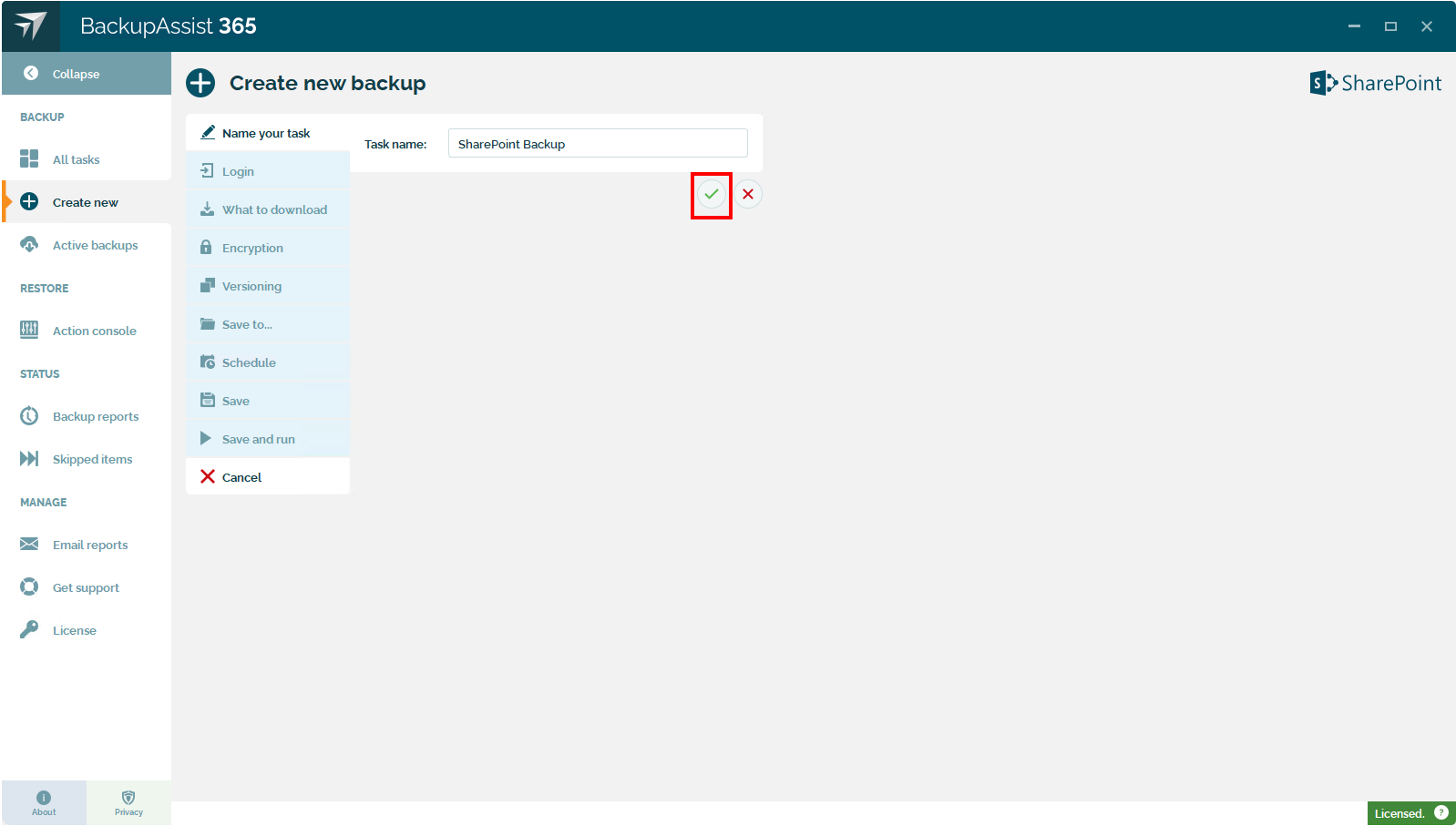
Task: Click the Save and run play icon
Action: [206, 439]
